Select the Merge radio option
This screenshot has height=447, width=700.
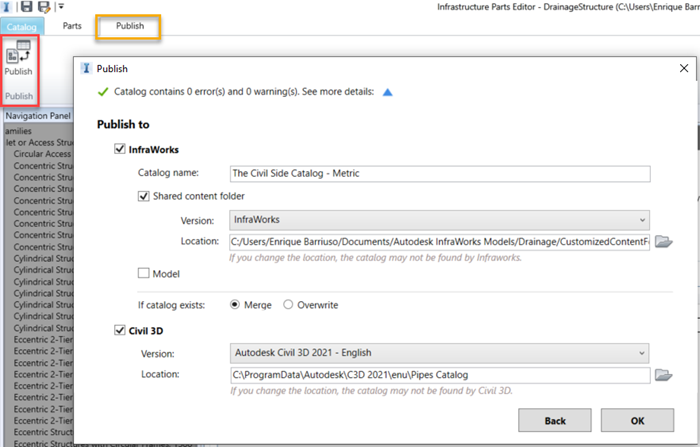(x=235, y=305)
